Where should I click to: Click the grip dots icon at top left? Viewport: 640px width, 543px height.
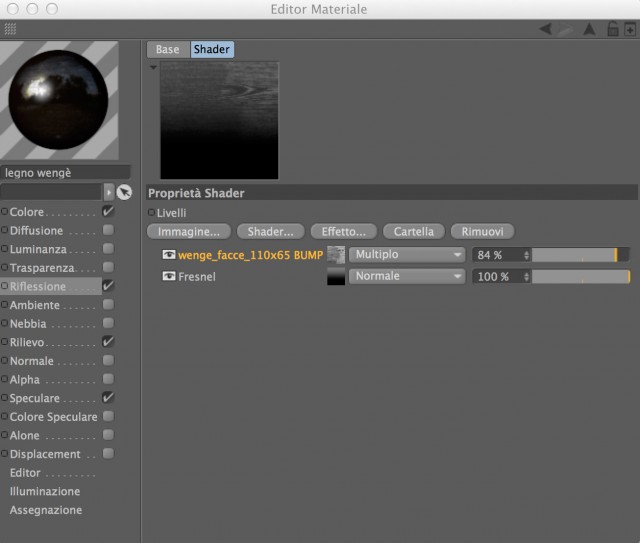pos(10,29)
